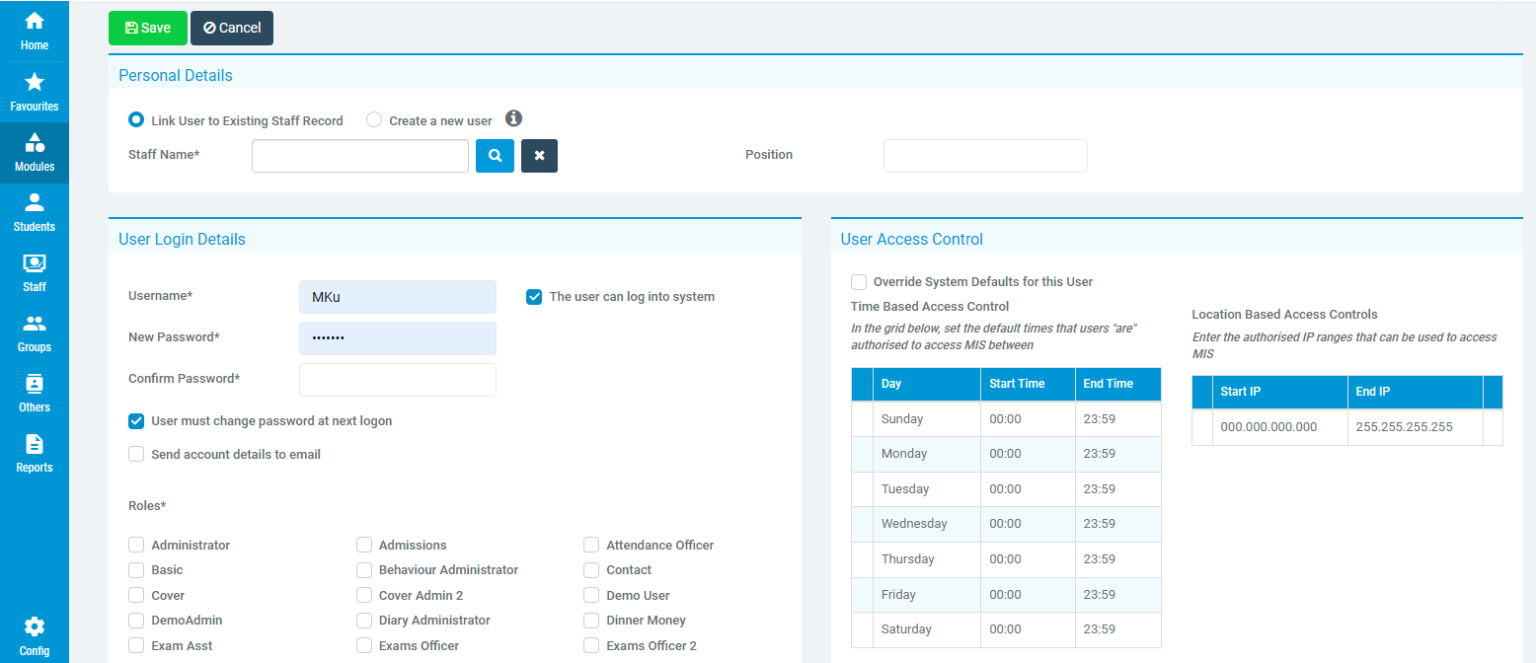Viewport: 1536px width, 663px height.
Task: Click the staff name search magnifier icon
Action: point(495,155)
